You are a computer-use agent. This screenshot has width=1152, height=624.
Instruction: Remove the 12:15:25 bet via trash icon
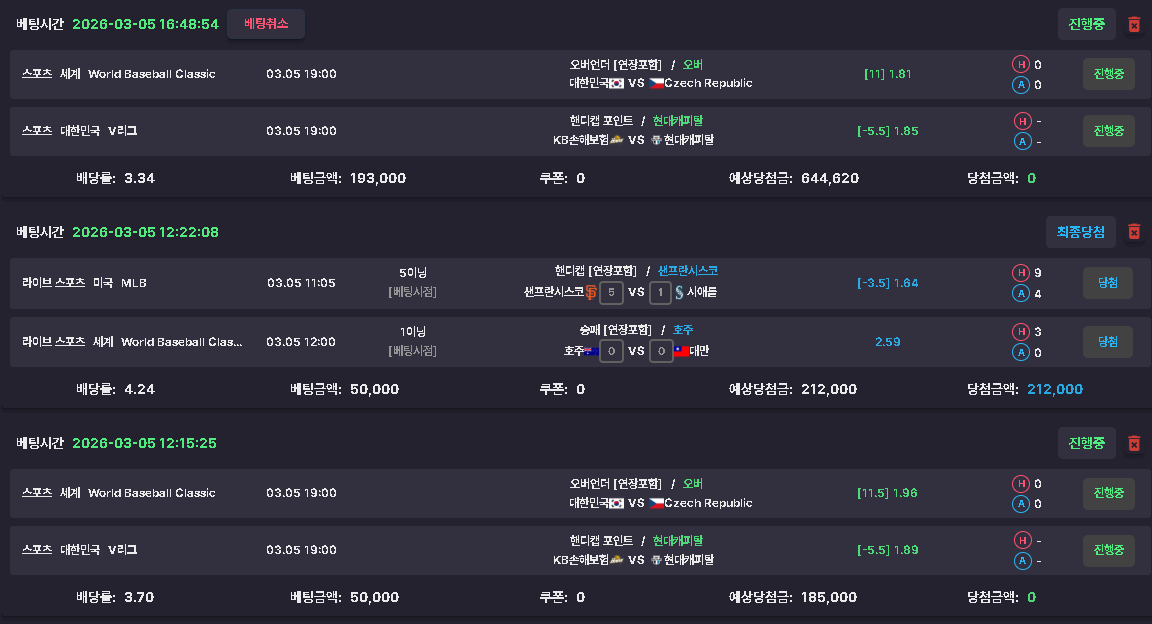coord(1134,443)
